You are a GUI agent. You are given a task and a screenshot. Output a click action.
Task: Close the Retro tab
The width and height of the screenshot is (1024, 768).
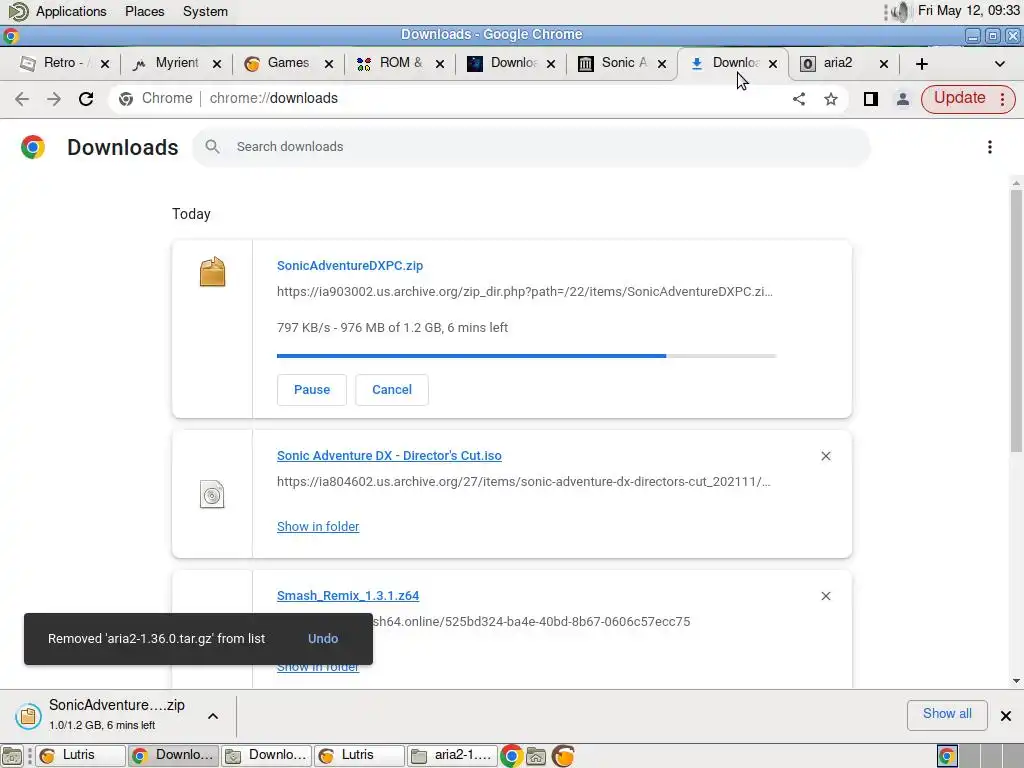[x=104, y=63]
